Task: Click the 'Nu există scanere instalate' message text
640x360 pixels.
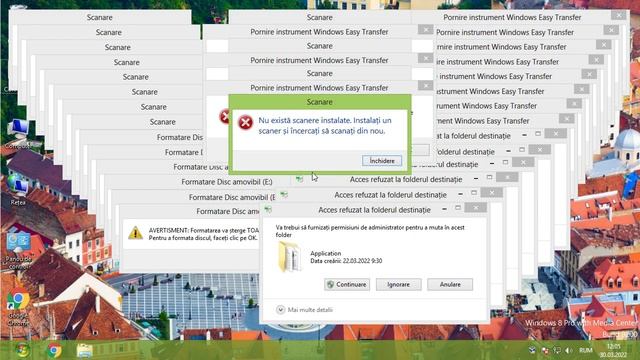Action: click(x=325, y=126)
